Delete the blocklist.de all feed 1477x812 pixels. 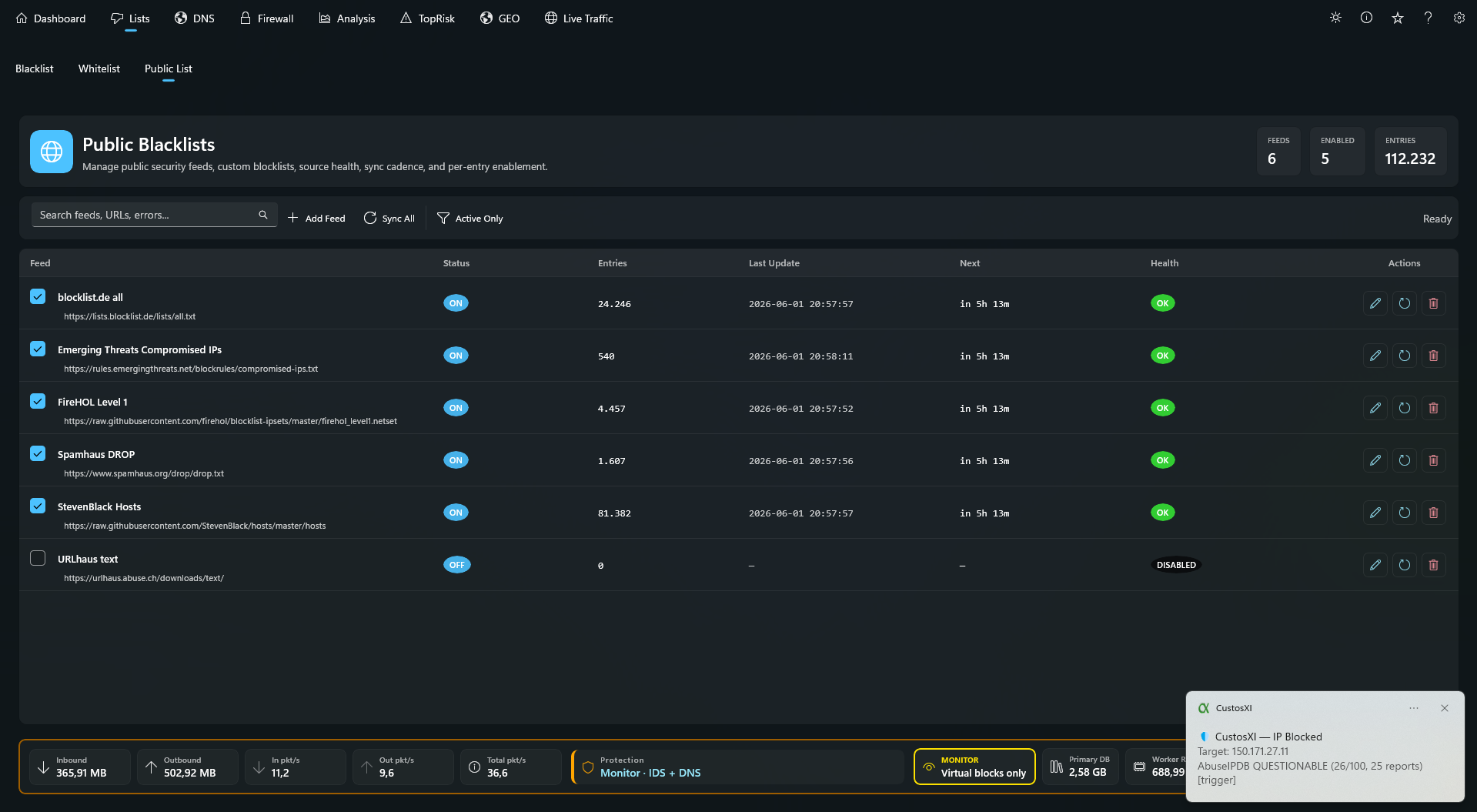pyautogui.click(x=1433, y=303)
